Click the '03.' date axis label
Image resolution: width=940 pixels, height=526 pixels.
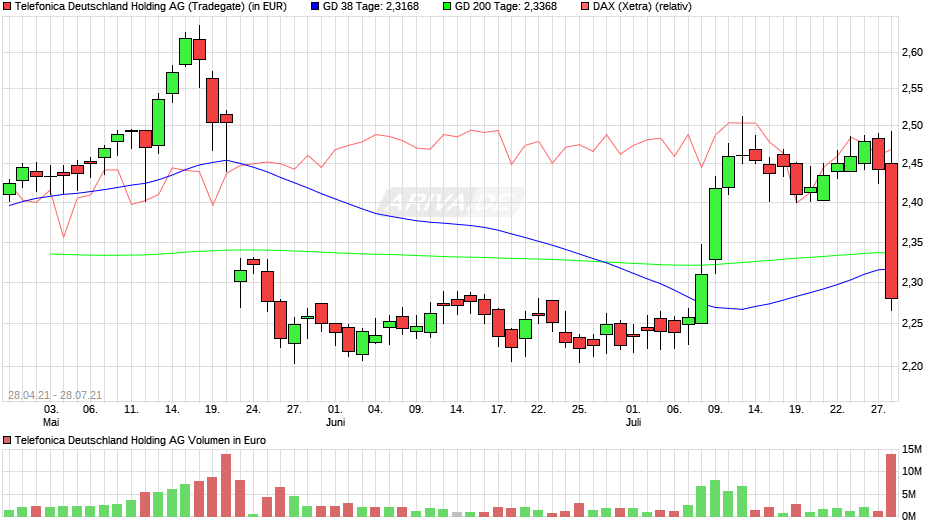pyautogui.click(x=51, y=410)
